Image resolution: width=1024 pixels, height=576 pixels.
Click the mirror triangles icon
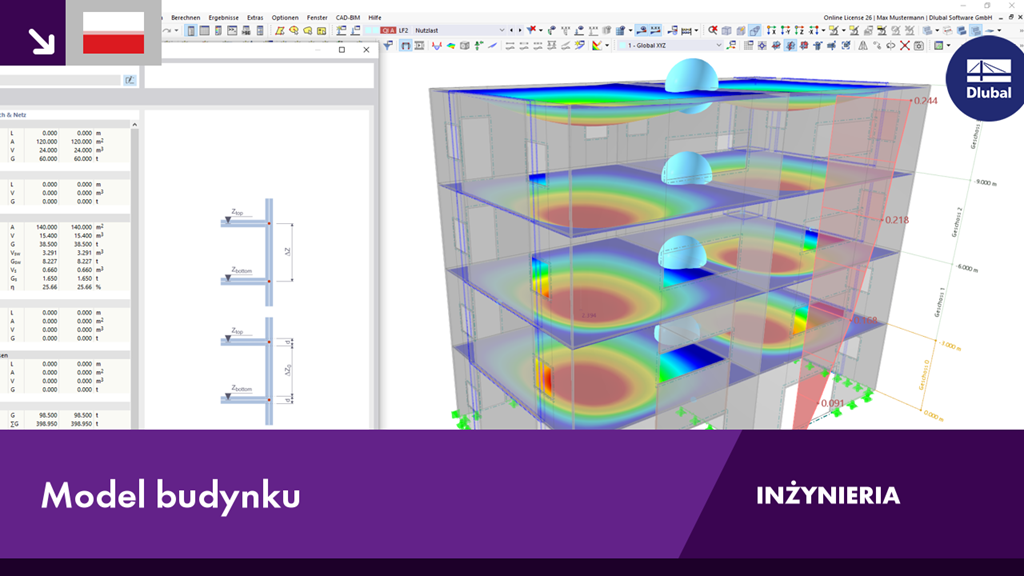click(x=863, y=45)
